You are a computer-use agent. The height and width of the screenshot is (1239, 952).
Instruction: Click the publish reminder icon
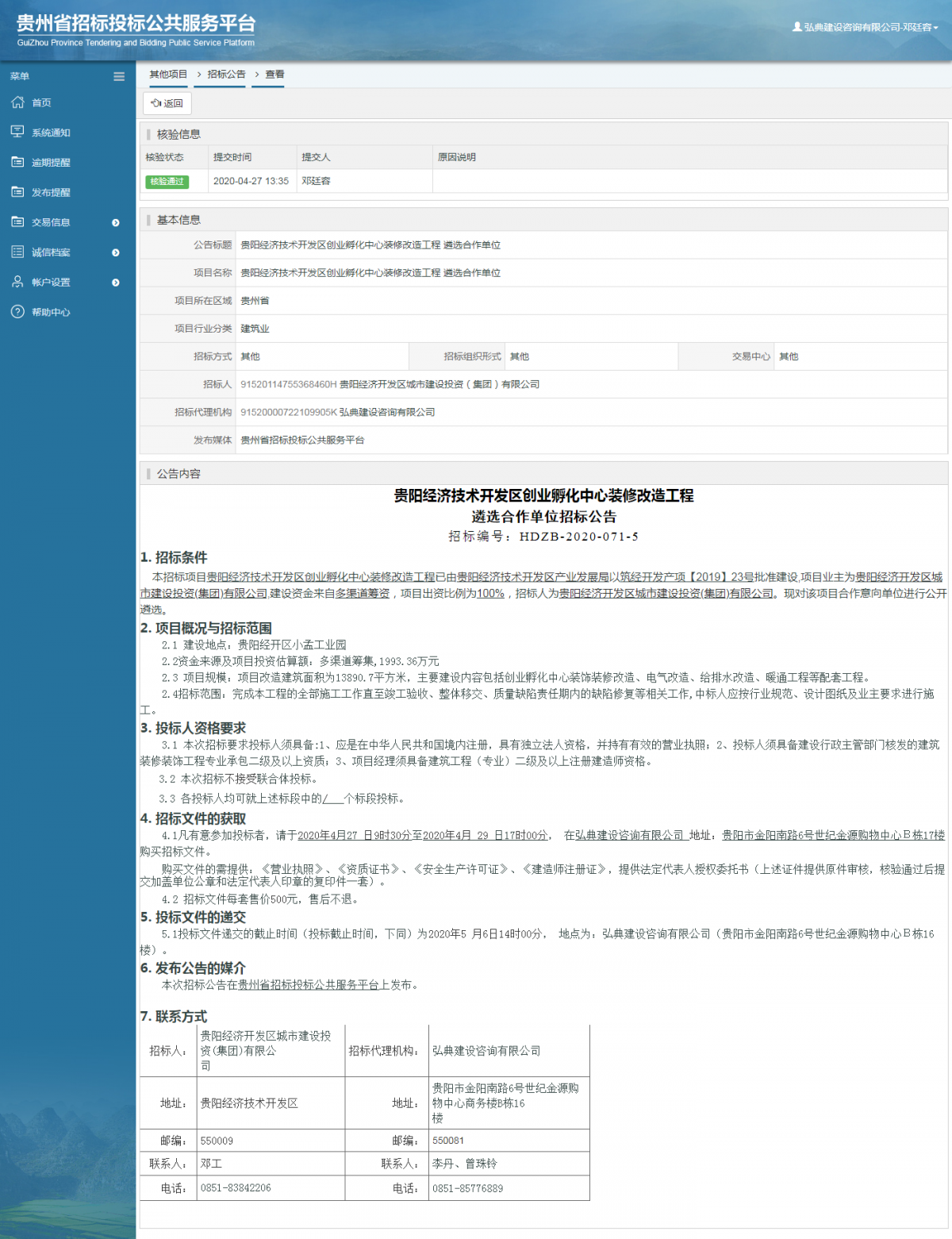point(17,192)
